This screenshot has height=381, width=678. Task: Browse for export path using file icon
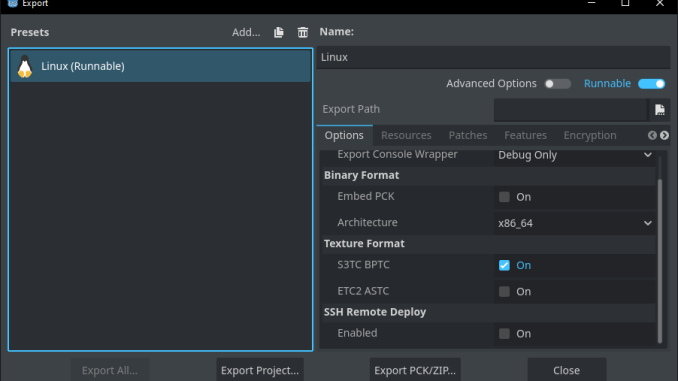coord(660,109)
